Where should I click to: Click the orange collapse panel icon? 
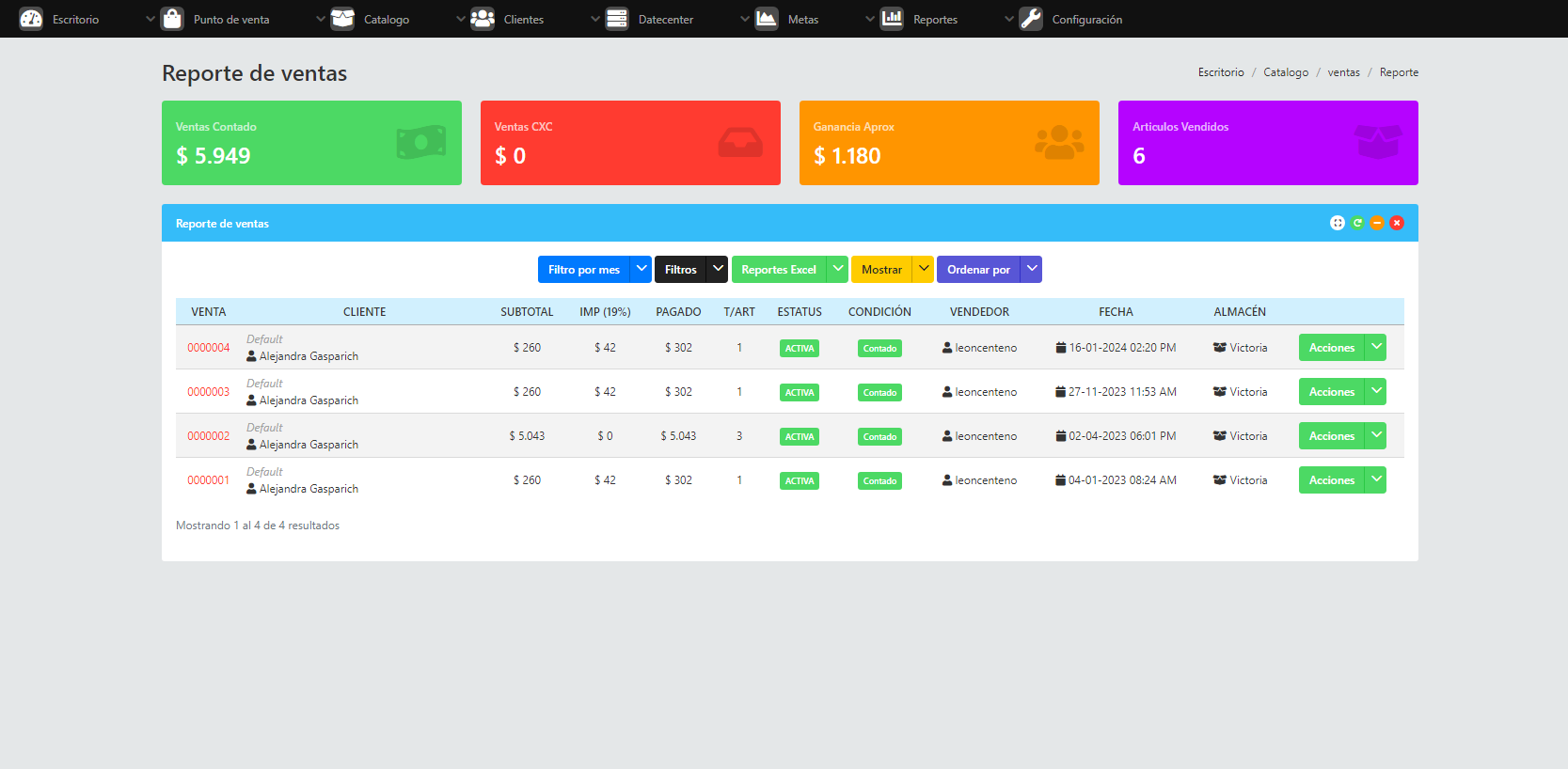tap(1377, 223)
